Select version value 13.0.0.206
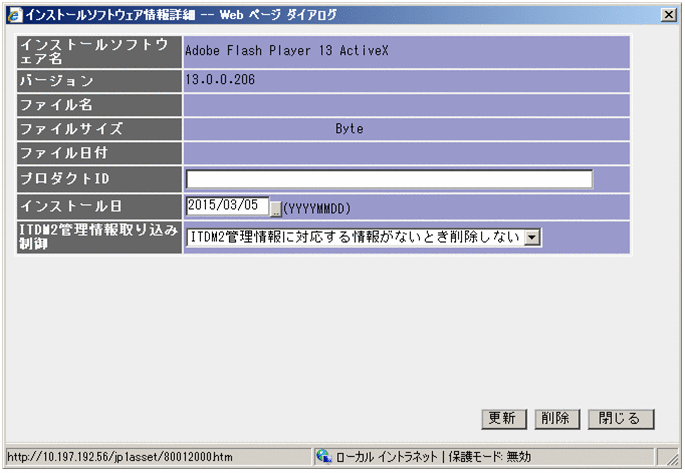Screen dimensions: 685x473 (x=220, y=79)
